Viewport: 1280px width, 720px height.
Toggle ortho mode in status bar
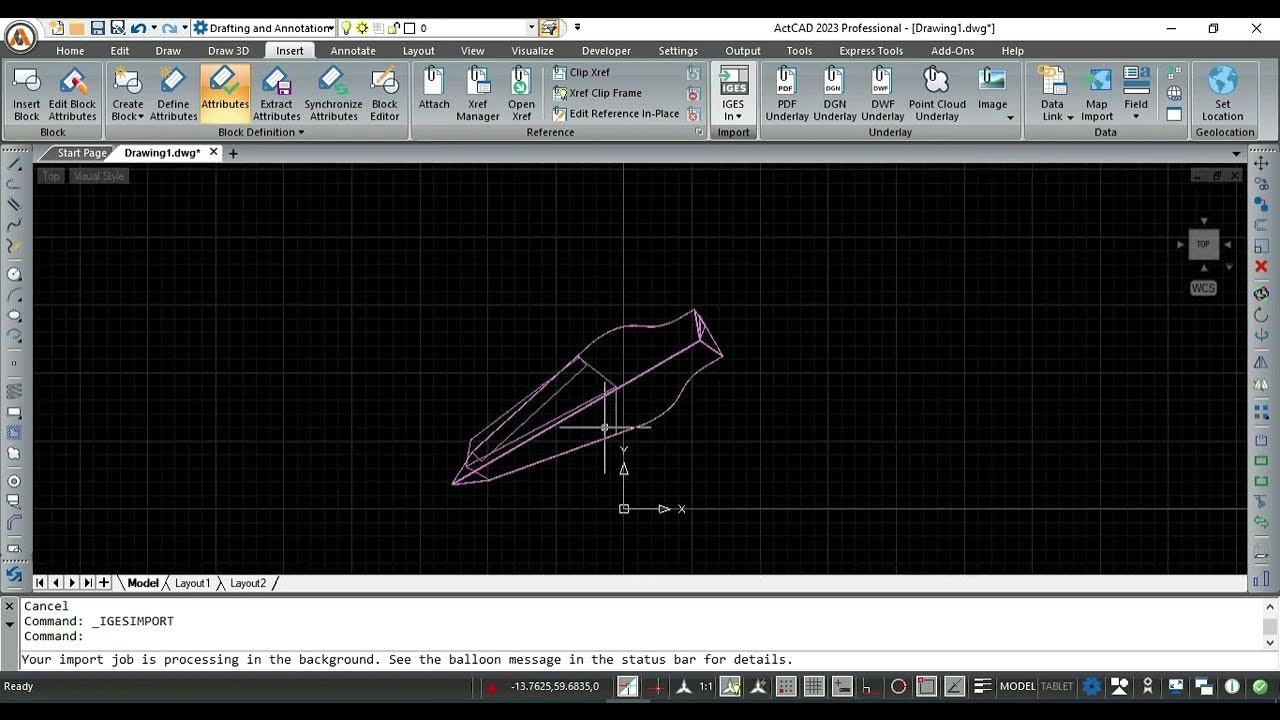pyautogui.click(x=870, y=686)
